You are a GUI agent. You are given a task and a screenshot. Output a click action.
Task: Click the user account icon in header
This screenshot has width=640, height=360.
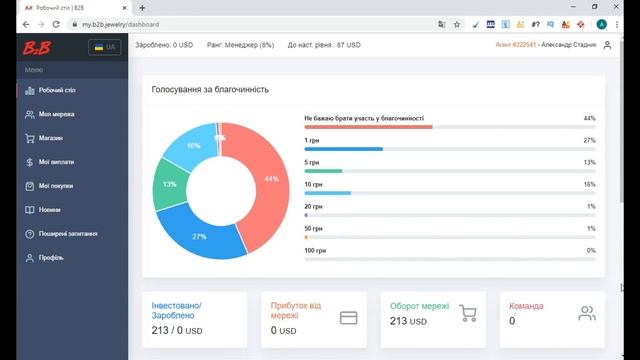[x=607, y=45]
